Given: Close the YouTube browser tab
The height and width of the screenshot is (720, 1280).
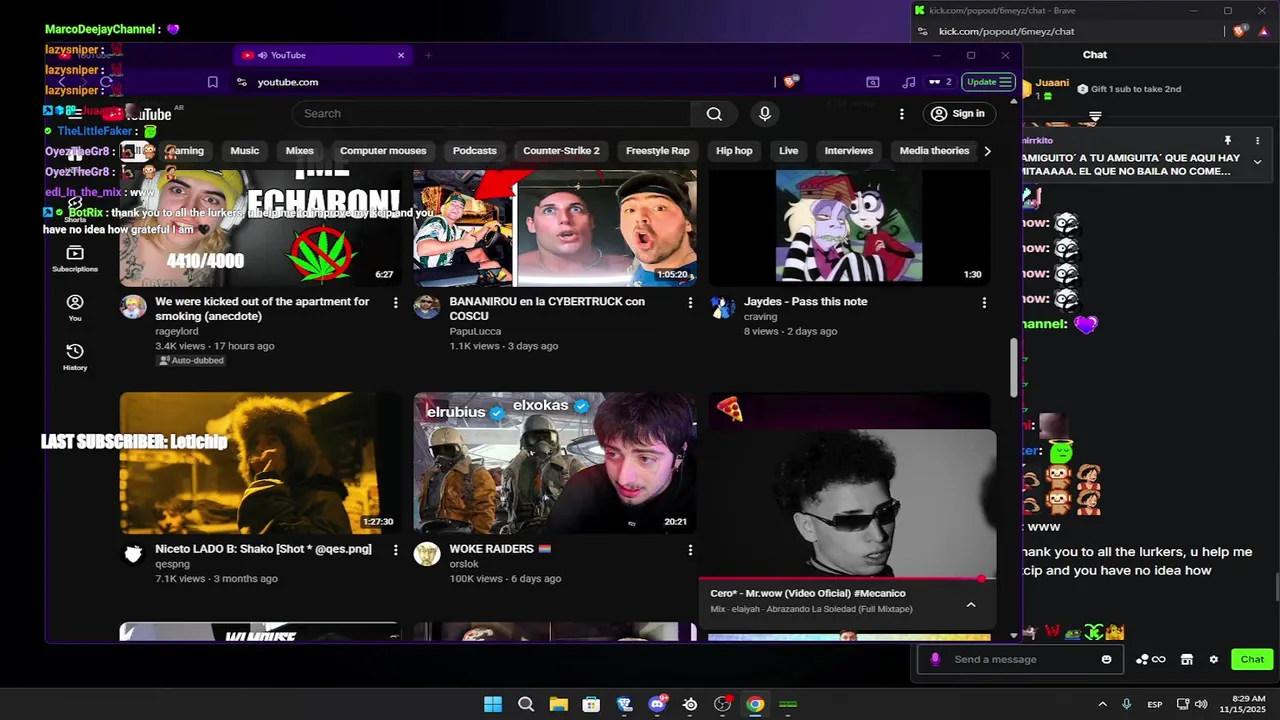Looking at the screenshot, I should tap(401, 55).
